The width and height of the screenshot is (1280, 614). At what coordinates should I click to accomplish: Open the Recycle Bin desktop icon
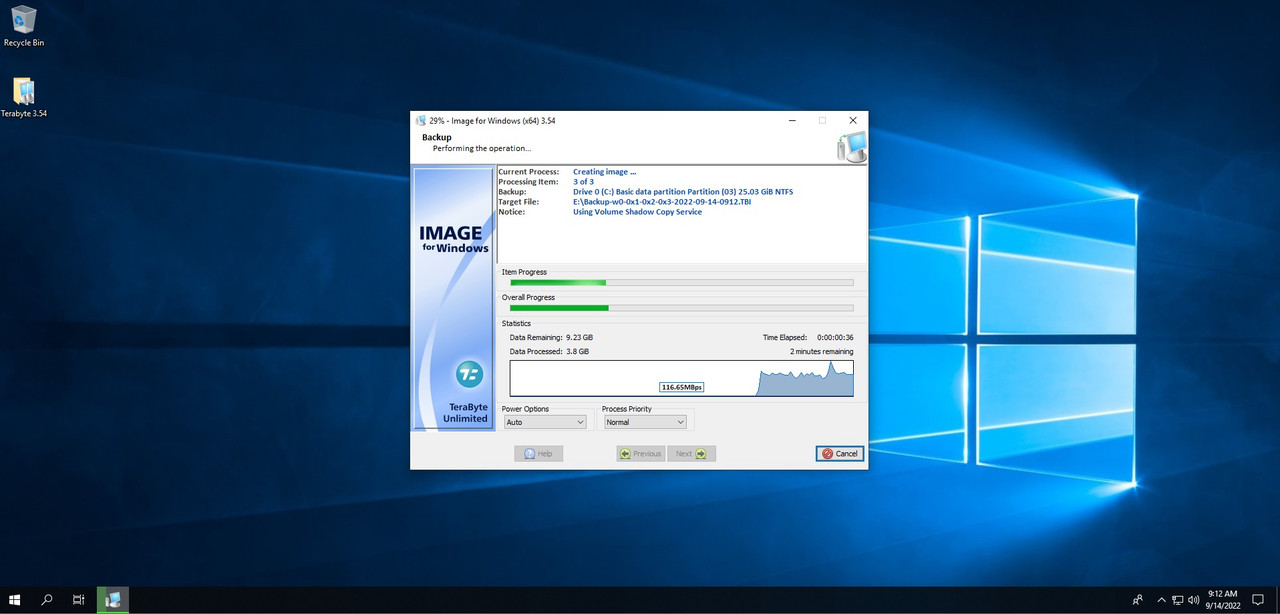click(23, 26)
